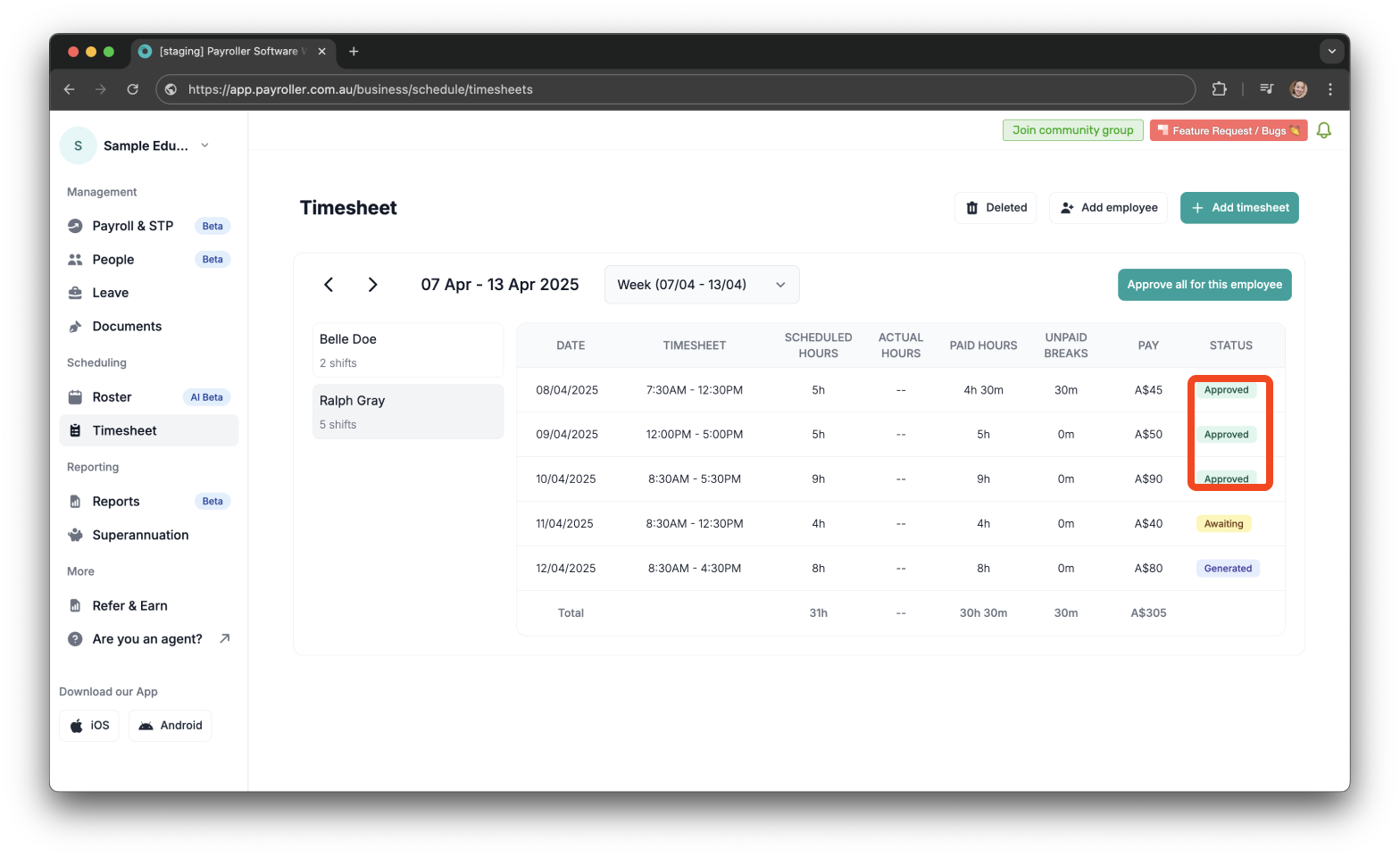
Task: Click Join community group button
Action: 1072,130
